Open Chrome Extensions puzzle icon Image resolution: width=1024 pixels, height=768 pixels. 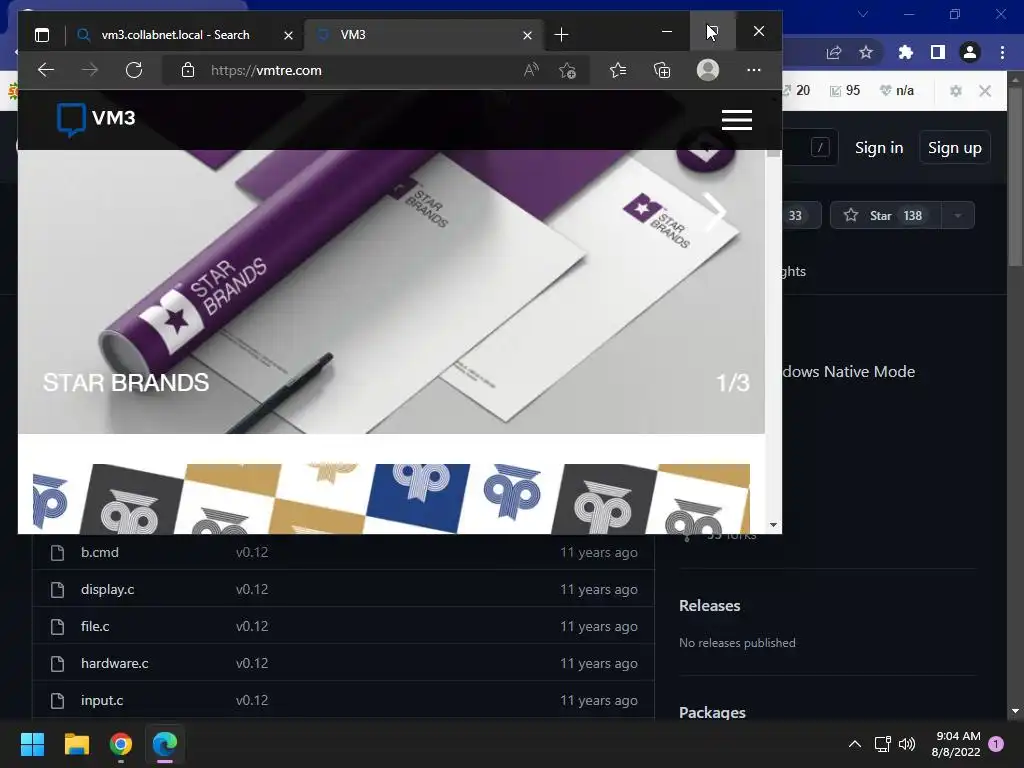point(905,52)
